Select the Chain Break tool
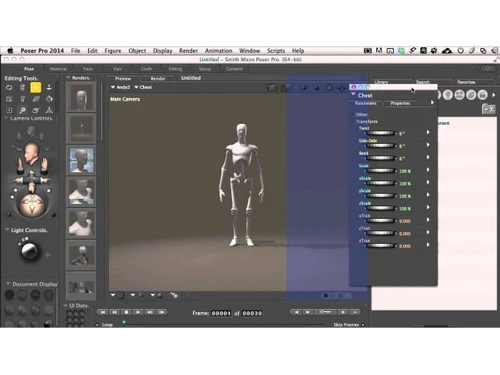This screenshot has height=375, width=500. (x=36, y=99)
